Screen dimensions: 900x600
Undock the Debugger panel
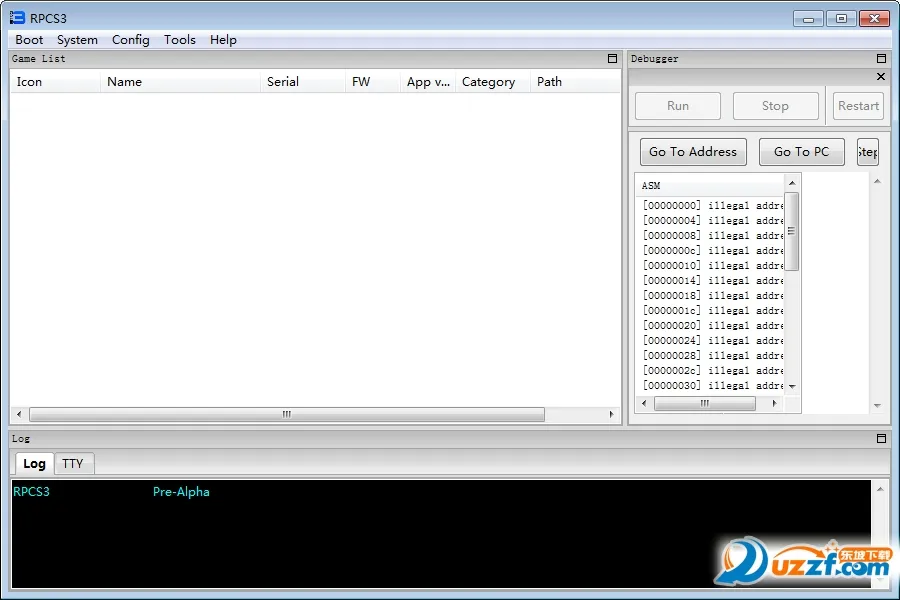coord(881,59)
